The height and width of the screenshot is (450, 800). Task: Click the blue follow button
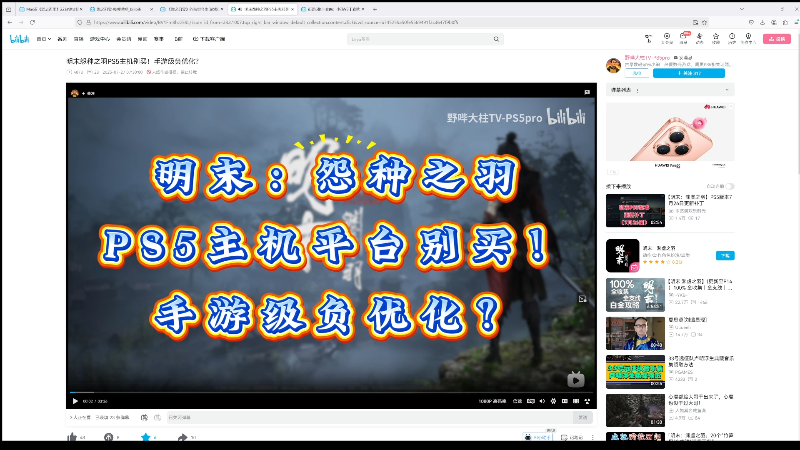pos(689,73)
